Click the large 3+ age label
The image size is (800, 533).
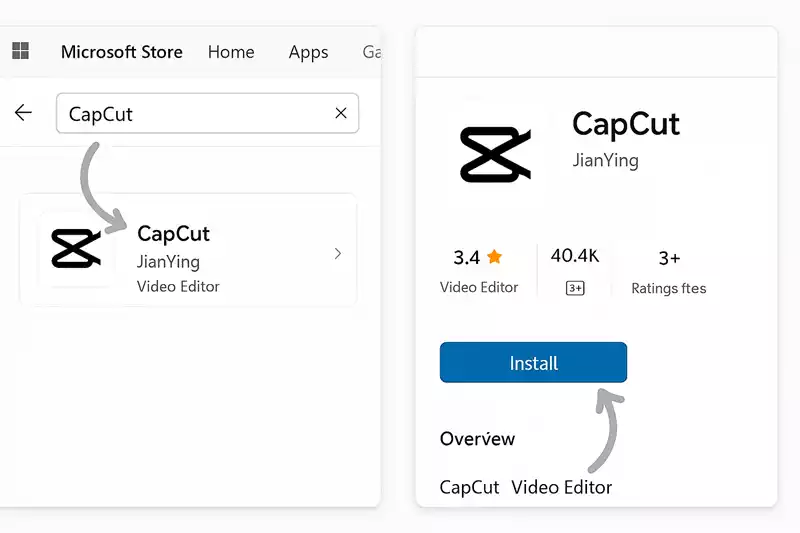pos(669,258)
